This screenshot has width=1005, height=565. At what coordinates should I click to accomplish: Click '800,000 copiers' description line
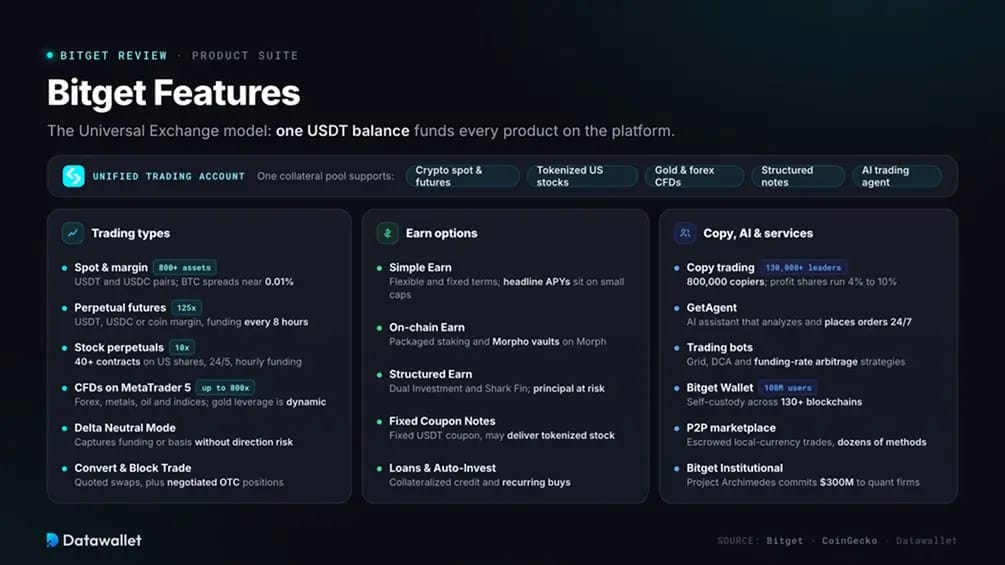click(792, 282)
